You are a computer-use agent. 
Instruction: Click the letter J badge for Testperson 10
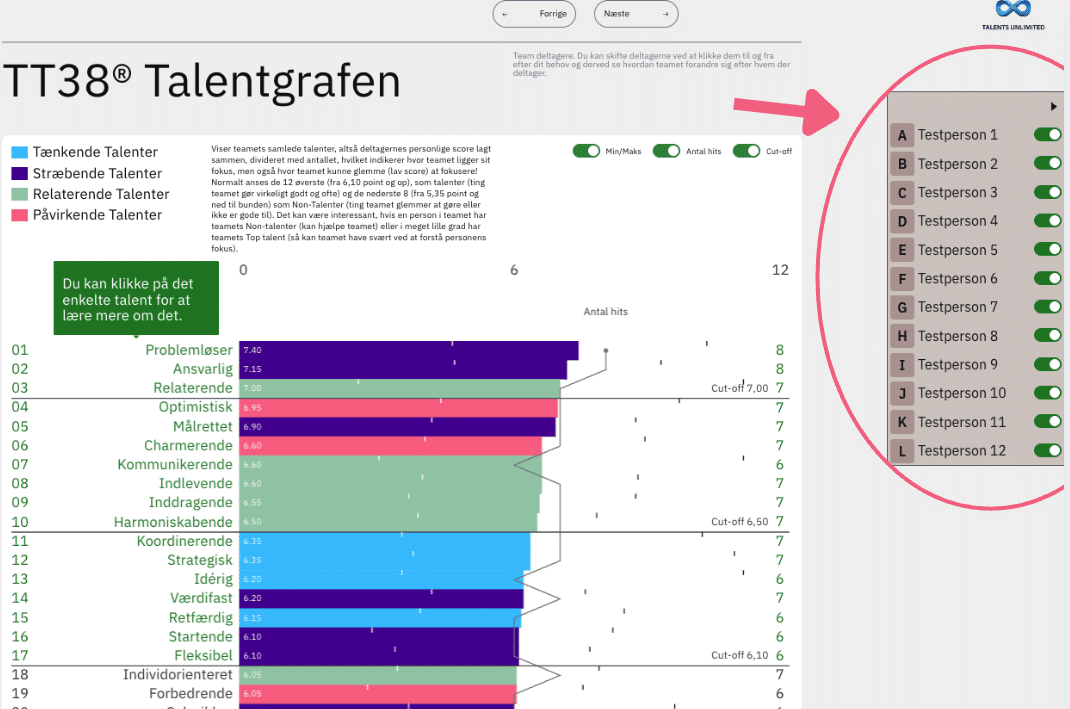pos(902,393)
